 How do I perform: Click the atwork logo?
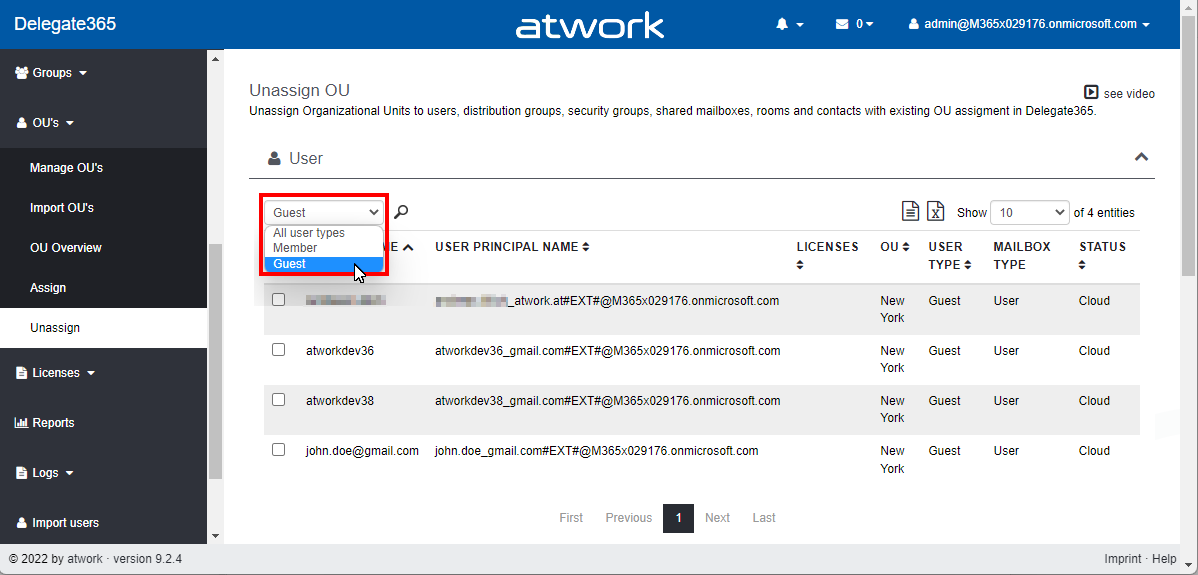tap(590, 26)
